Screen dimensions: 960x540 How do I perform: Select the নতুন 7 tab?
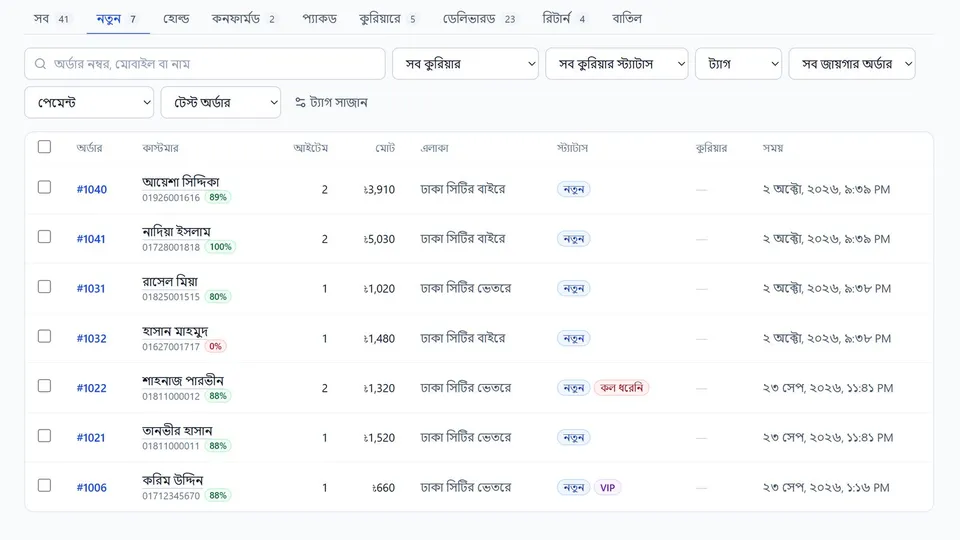pos(117,19)
